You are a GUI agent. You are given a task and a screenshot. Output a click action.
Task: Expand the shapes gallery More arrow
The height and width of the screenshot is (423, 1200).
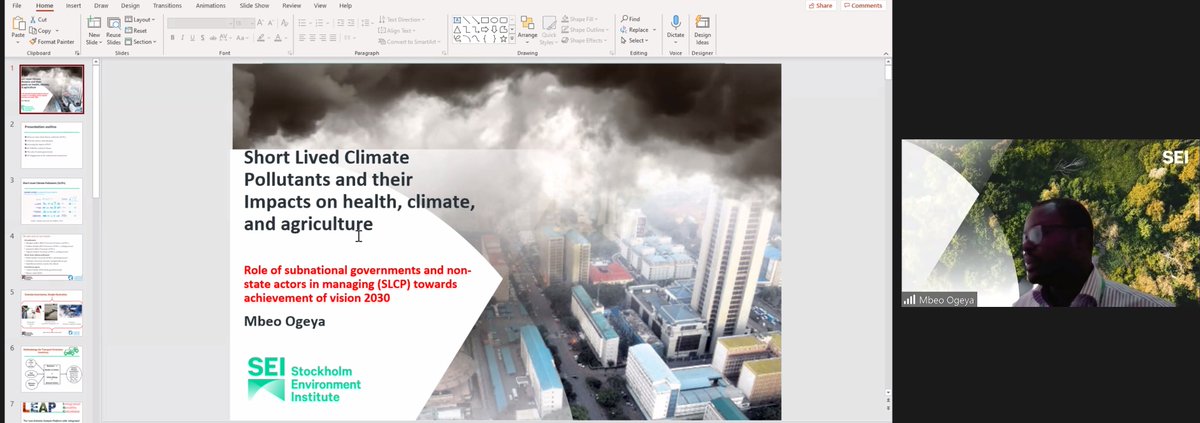[512, 39]
